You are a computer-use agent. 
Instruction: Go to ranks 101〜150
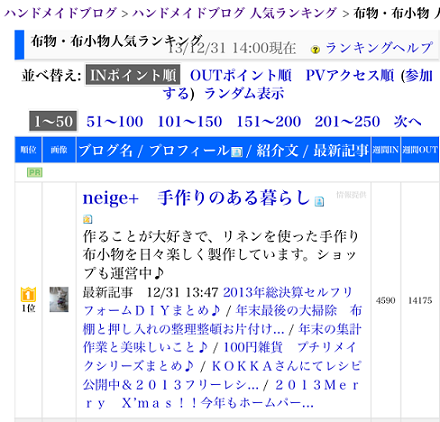(x=190, y=122)
